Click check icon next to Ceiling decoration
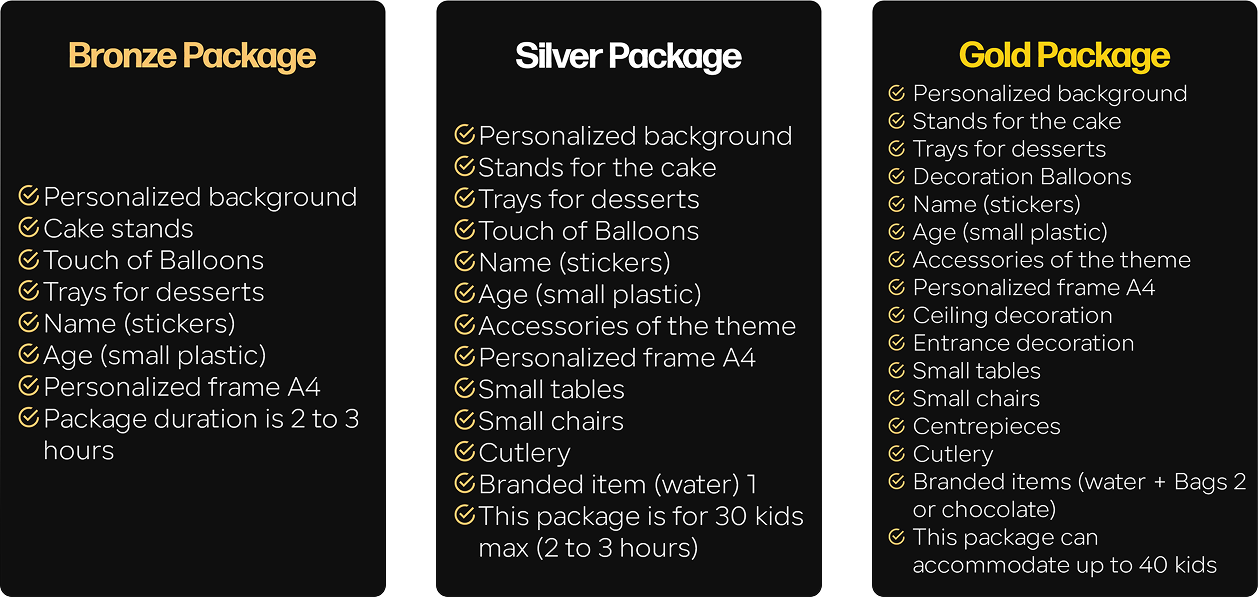The width and height of the screenshot is (1258, 597). tap(897, 315)
